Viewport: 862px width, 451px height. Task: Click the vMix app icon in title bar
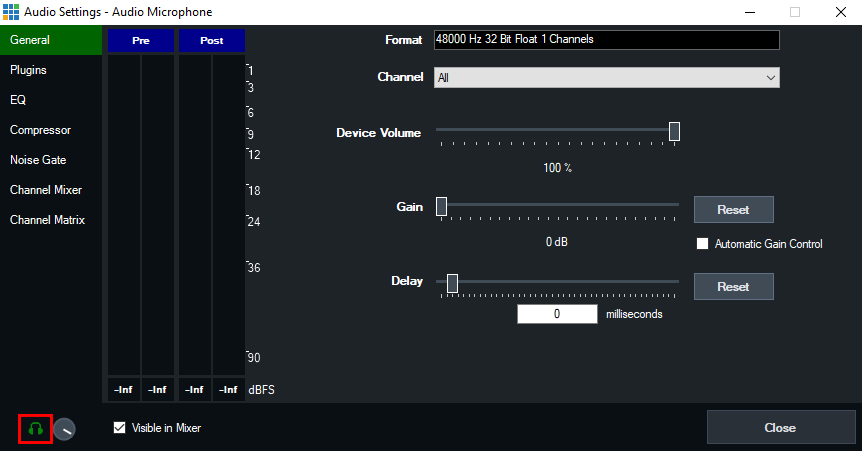pos(11,11)
